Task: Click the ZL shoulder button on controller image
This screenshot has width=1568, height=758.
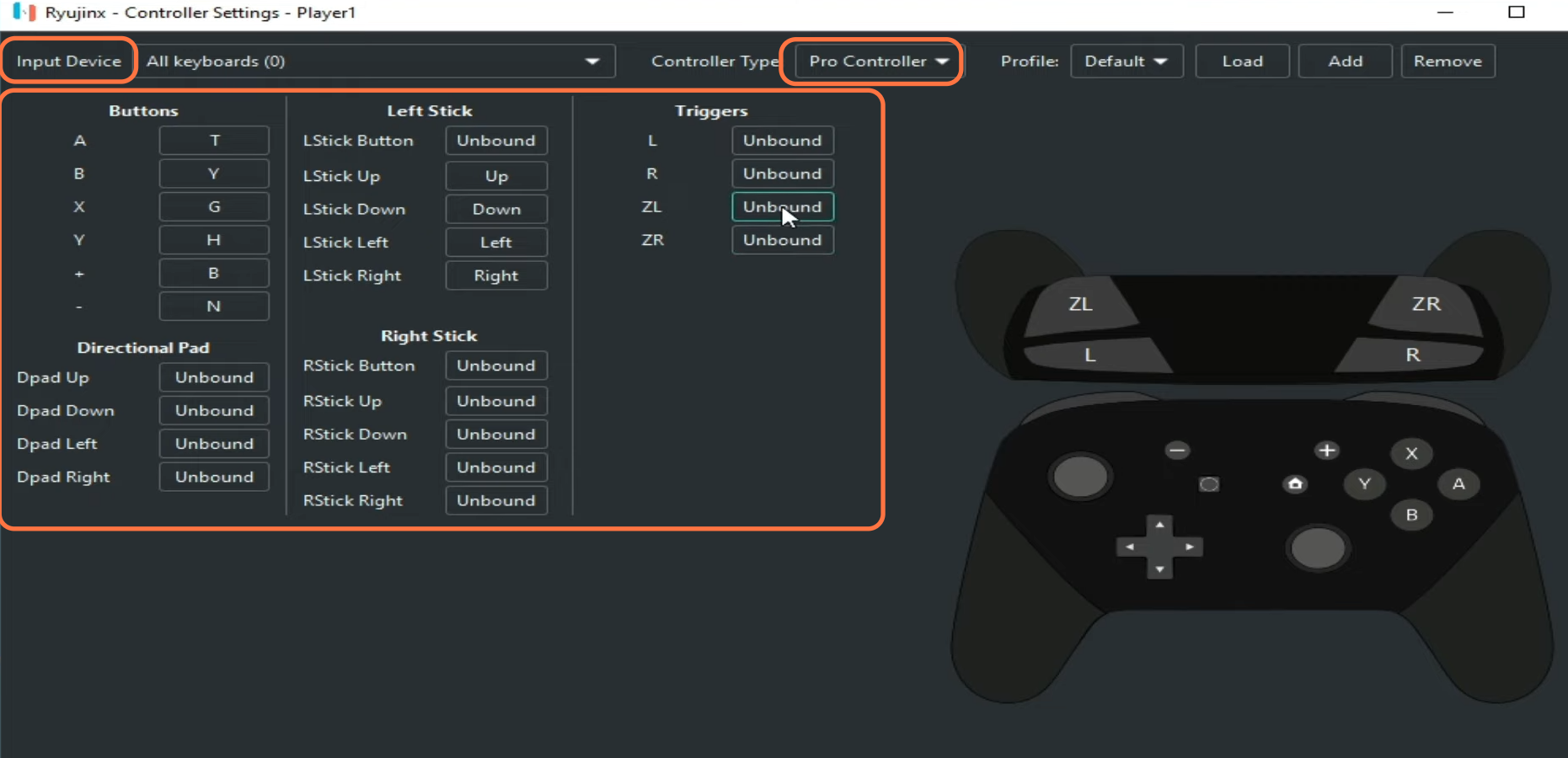Action: coord(1081,305)
